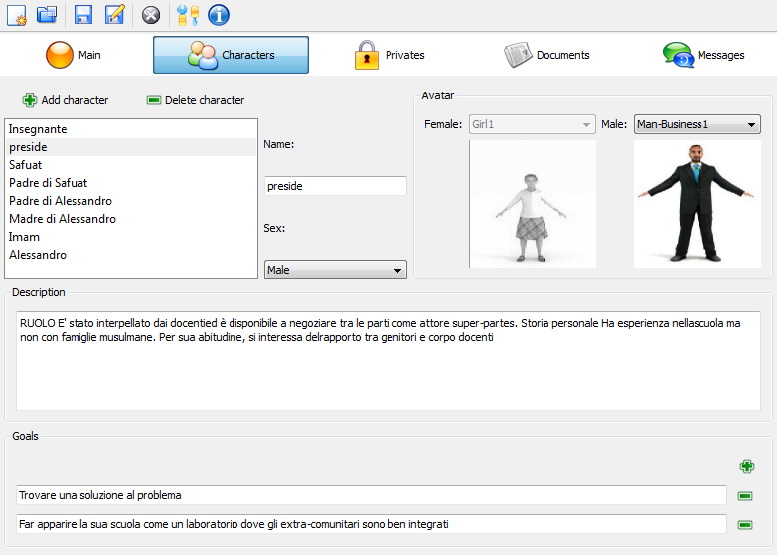
Task: Open the Female avatar Girl1 dropdown
Action: click(532, 125)
